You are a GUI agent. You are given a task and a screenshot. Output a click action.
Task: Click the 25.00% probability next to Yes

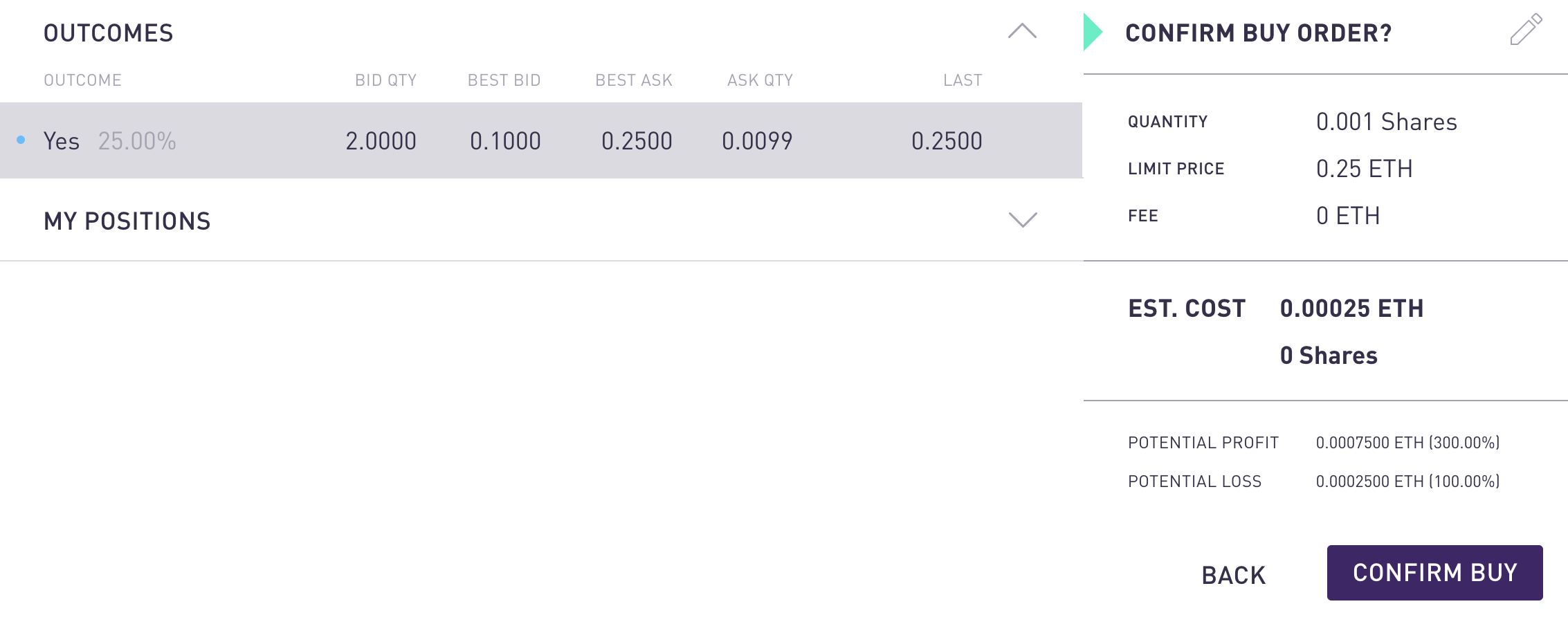click(137, 141)
